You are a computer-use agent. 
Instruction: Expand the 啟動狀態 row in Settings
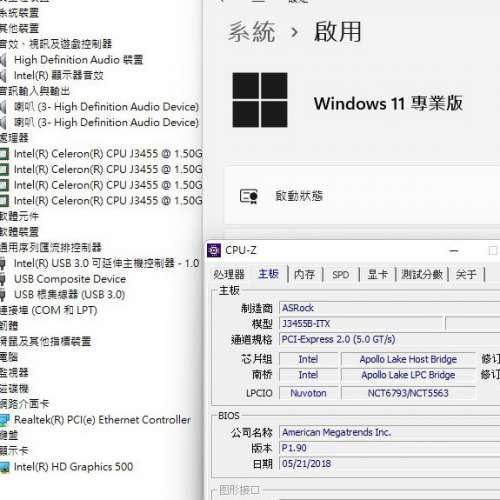tap(363, 196)
